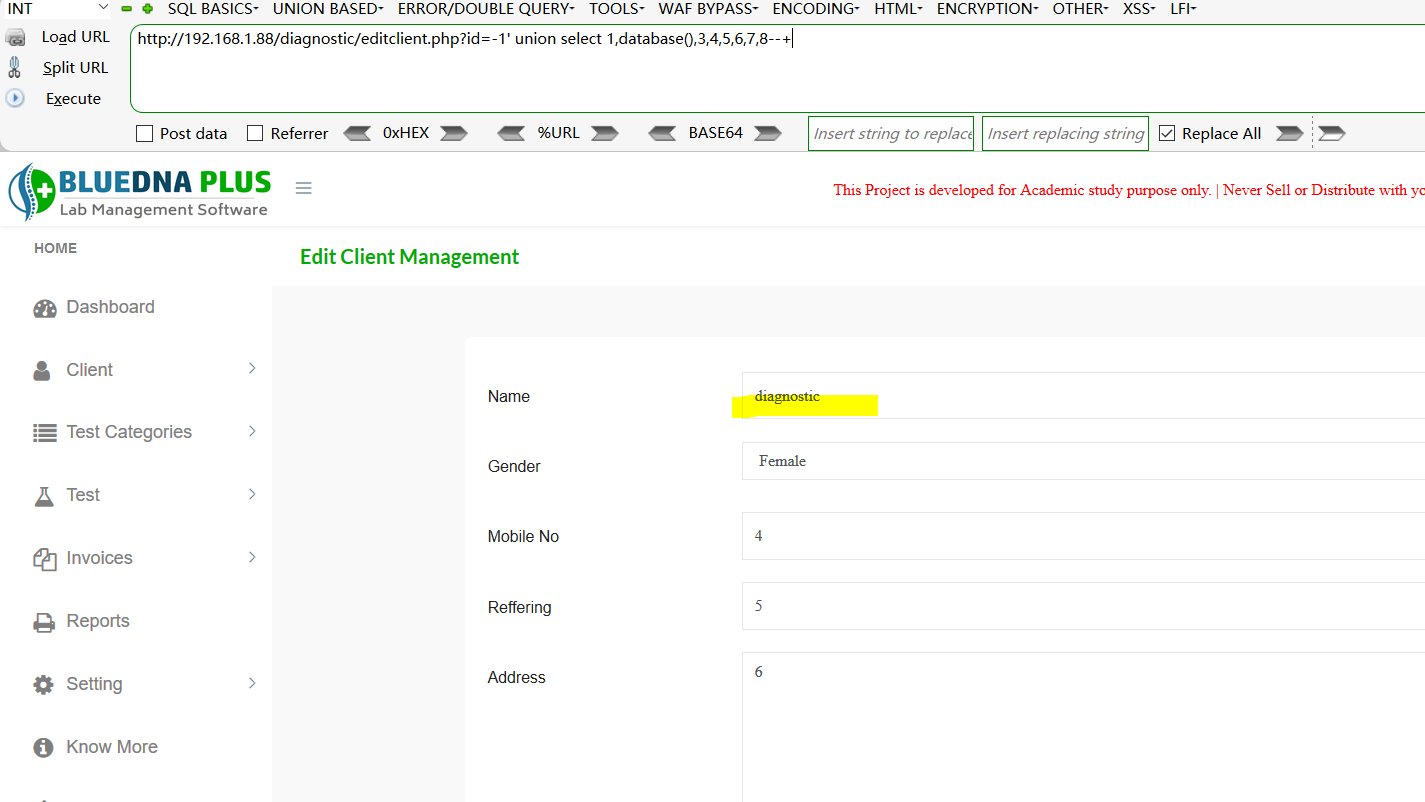Open the SQL BASICS menu
This screenshot has width=1425, height=802.
[213, 9]
